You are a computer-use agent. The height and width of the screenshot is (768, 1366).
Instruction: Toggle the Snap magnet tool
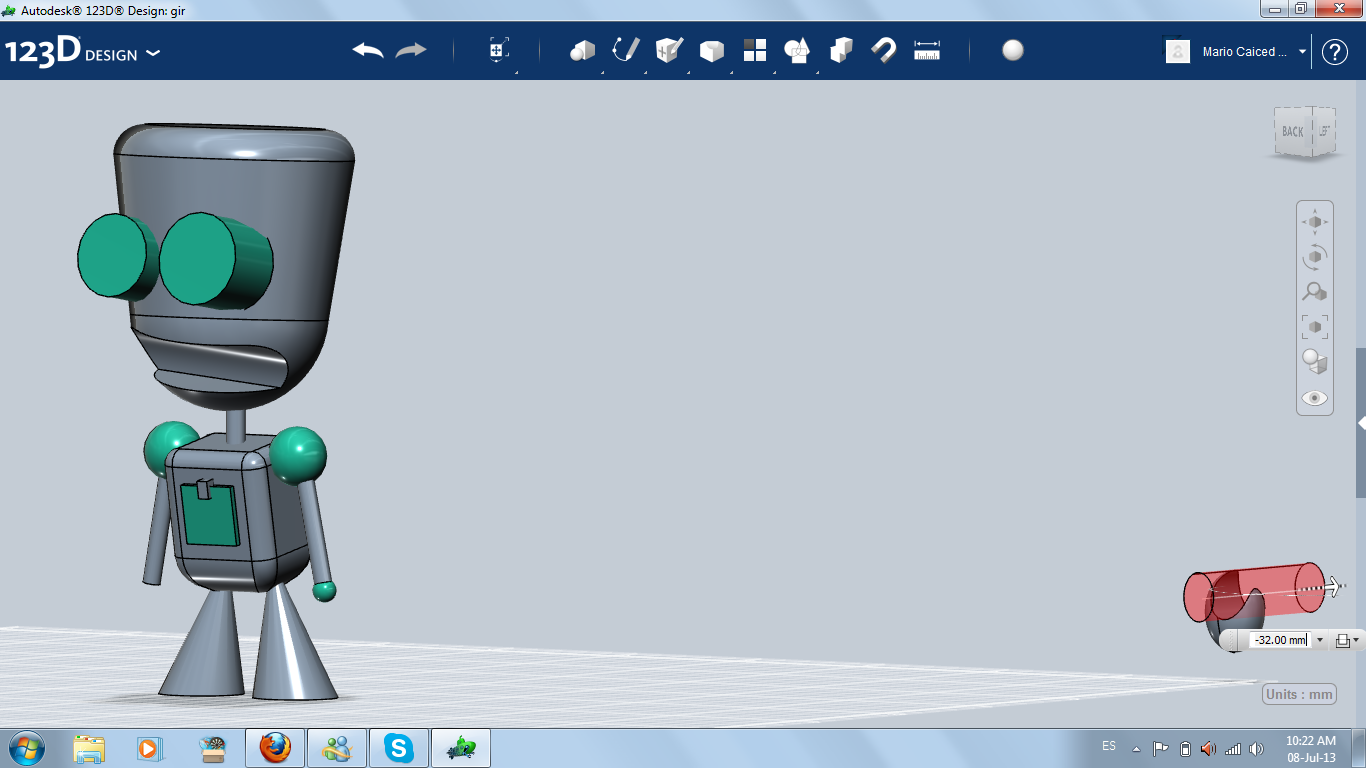(x=884, y=50)
